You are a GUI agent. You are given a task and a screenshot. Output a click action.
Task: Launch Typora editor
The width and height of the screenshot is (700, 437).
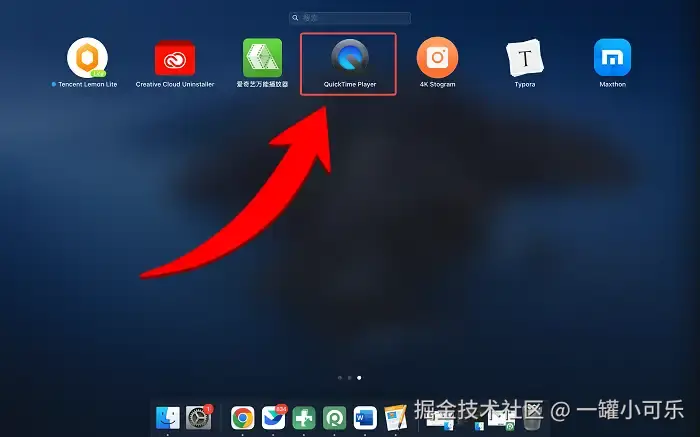[x=525, y=58]
